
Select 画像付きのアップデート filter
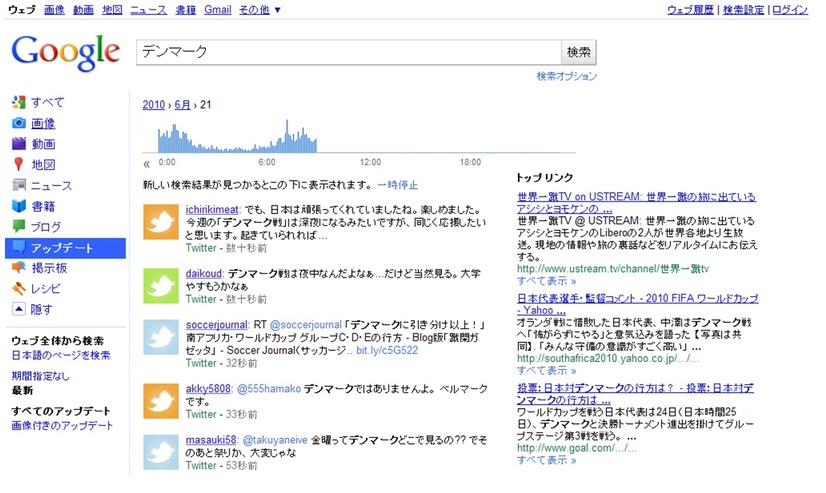pos(62,426)
